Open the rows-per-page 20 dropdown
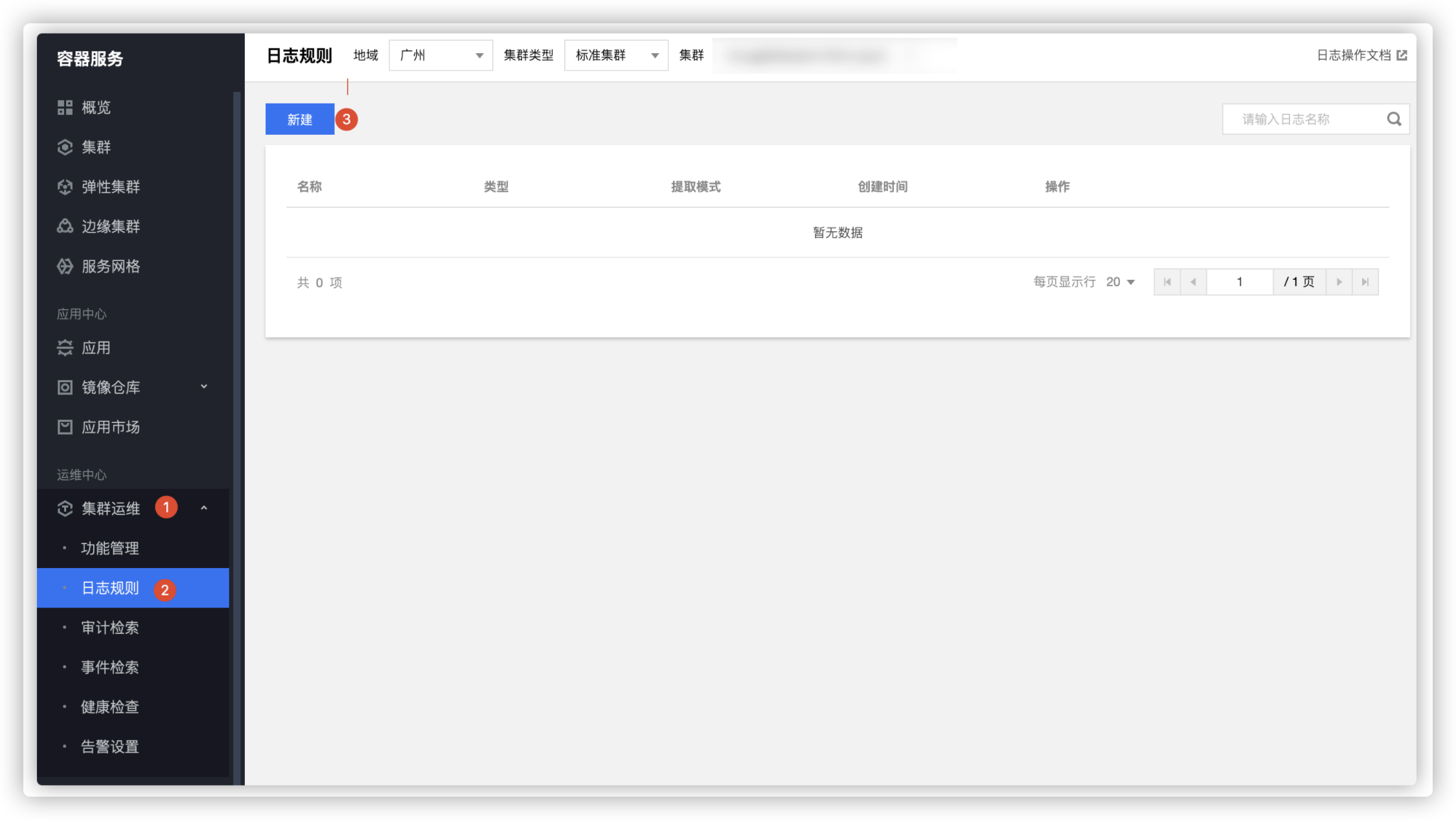The image size is (1456, 820). point(1120,282)
